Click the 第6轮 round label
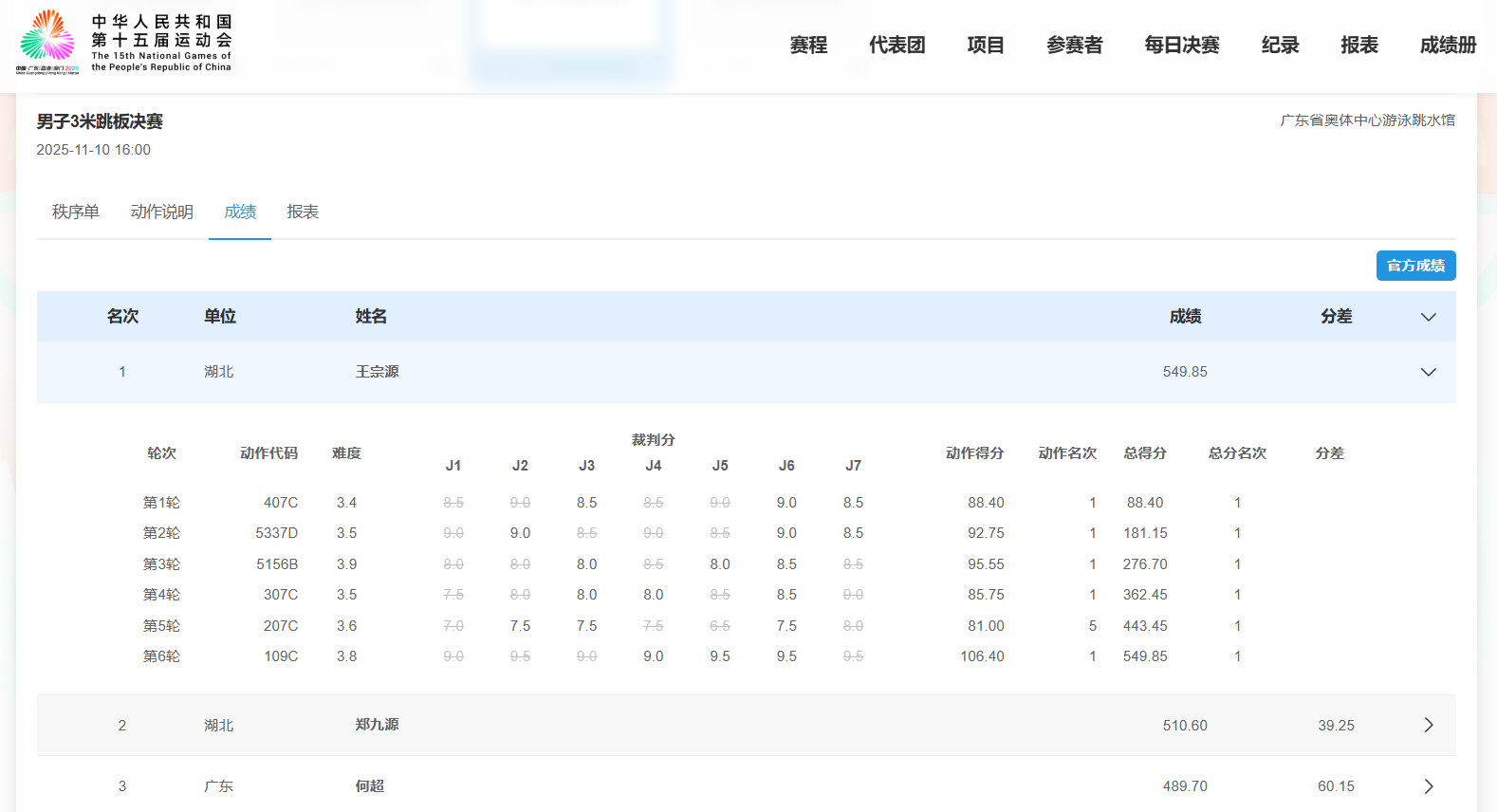1497x812 pixels. [x=161, y=656]
